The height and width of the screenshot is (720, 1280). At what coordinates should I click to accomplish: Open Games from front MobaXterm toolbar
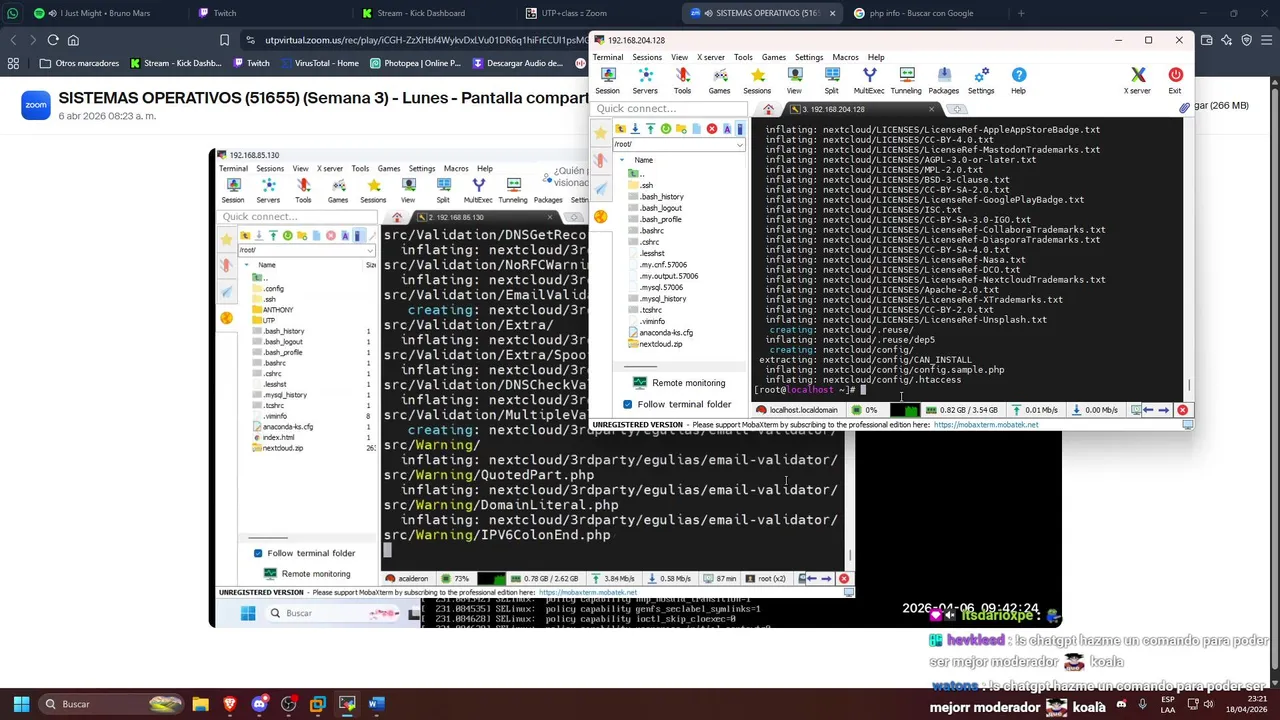(719, 81)
